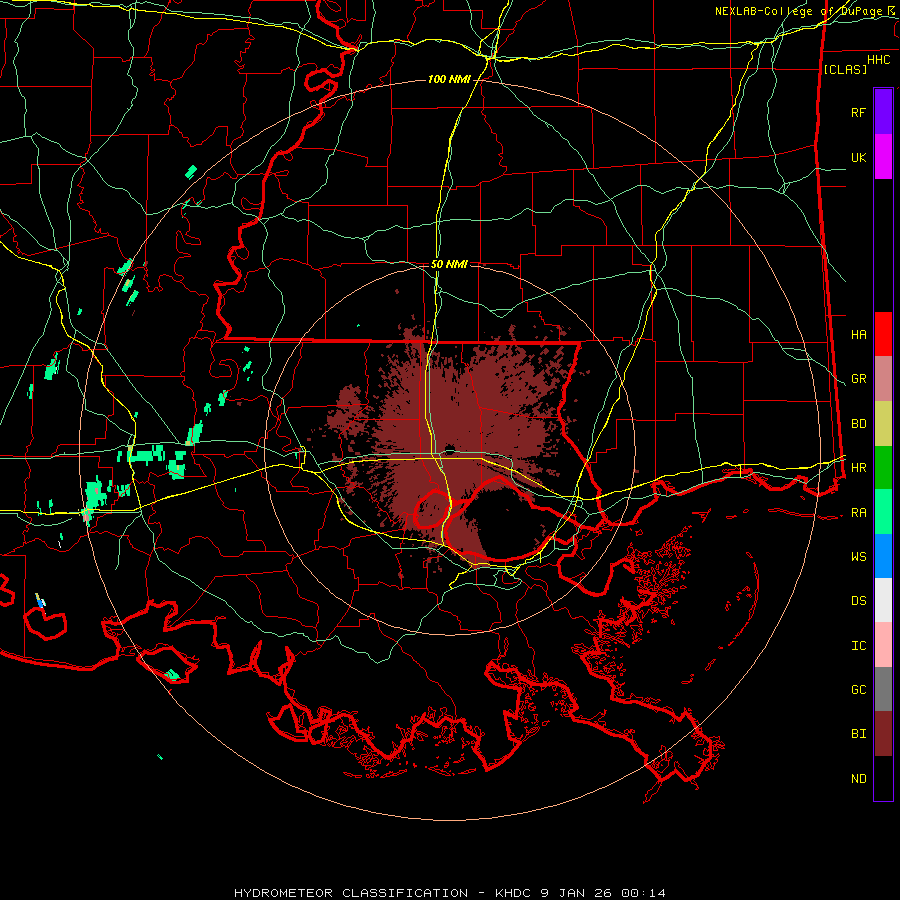
Task: Click the HR legend label
Action: 858,468
